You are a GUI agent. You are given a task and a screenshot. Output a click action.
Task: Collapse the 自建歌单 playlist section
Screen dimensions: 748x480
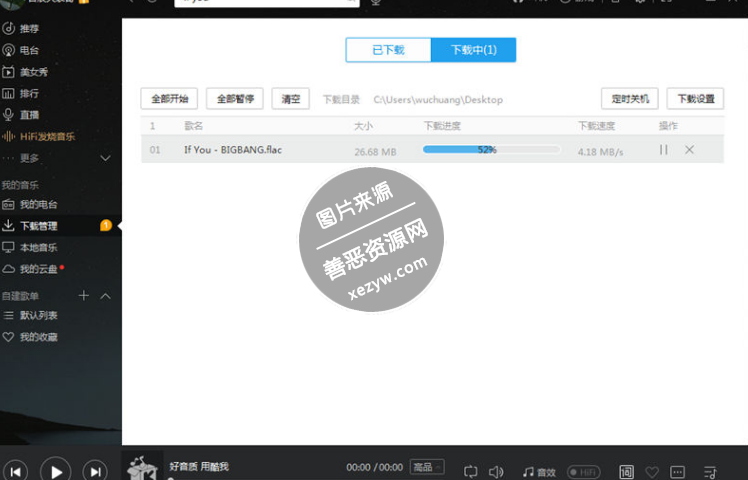pyautogui.click(x=106, y=296)
